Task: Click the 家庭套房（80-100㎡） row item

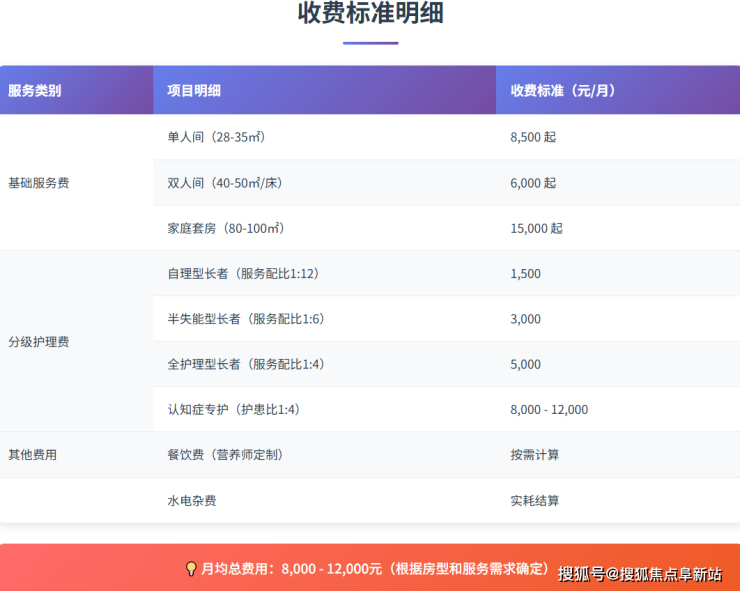Action: point(226,228)
